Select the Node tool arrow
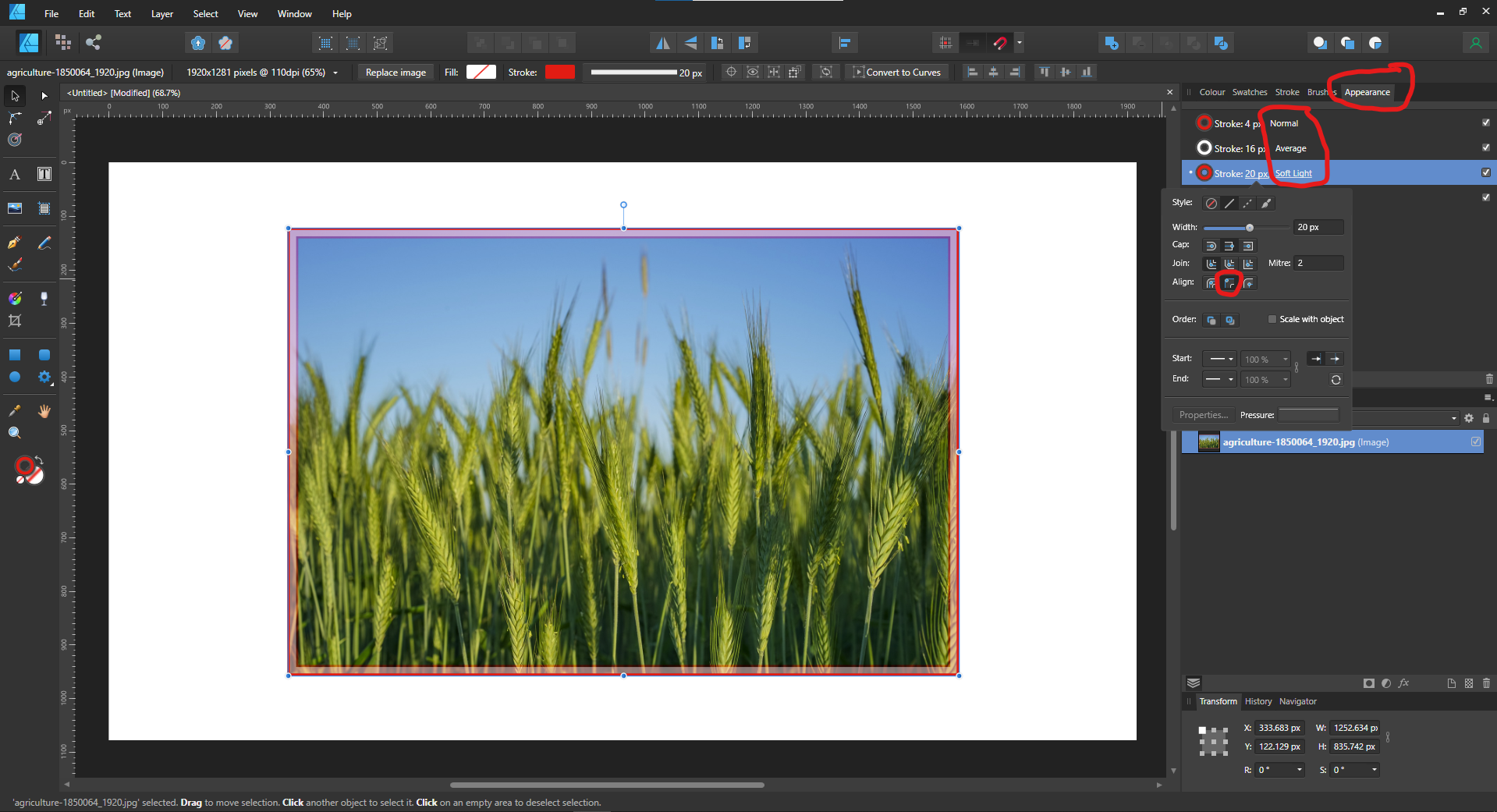Image resolution: width=1497 pixels, height=812 pixels. coord(44,96)
